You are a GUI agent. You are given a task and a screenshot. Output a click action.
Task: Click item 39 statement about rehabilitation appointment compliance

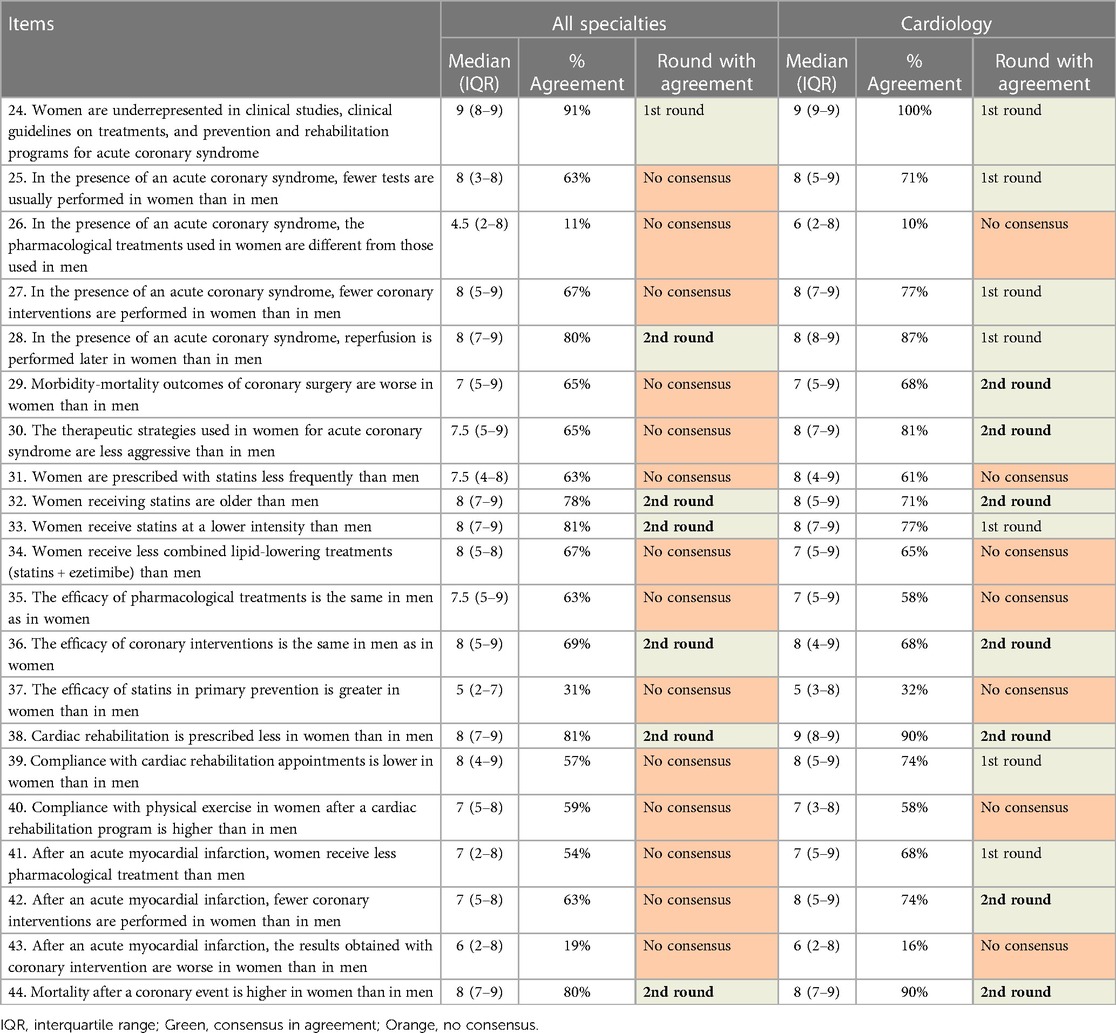pos(221,771)
